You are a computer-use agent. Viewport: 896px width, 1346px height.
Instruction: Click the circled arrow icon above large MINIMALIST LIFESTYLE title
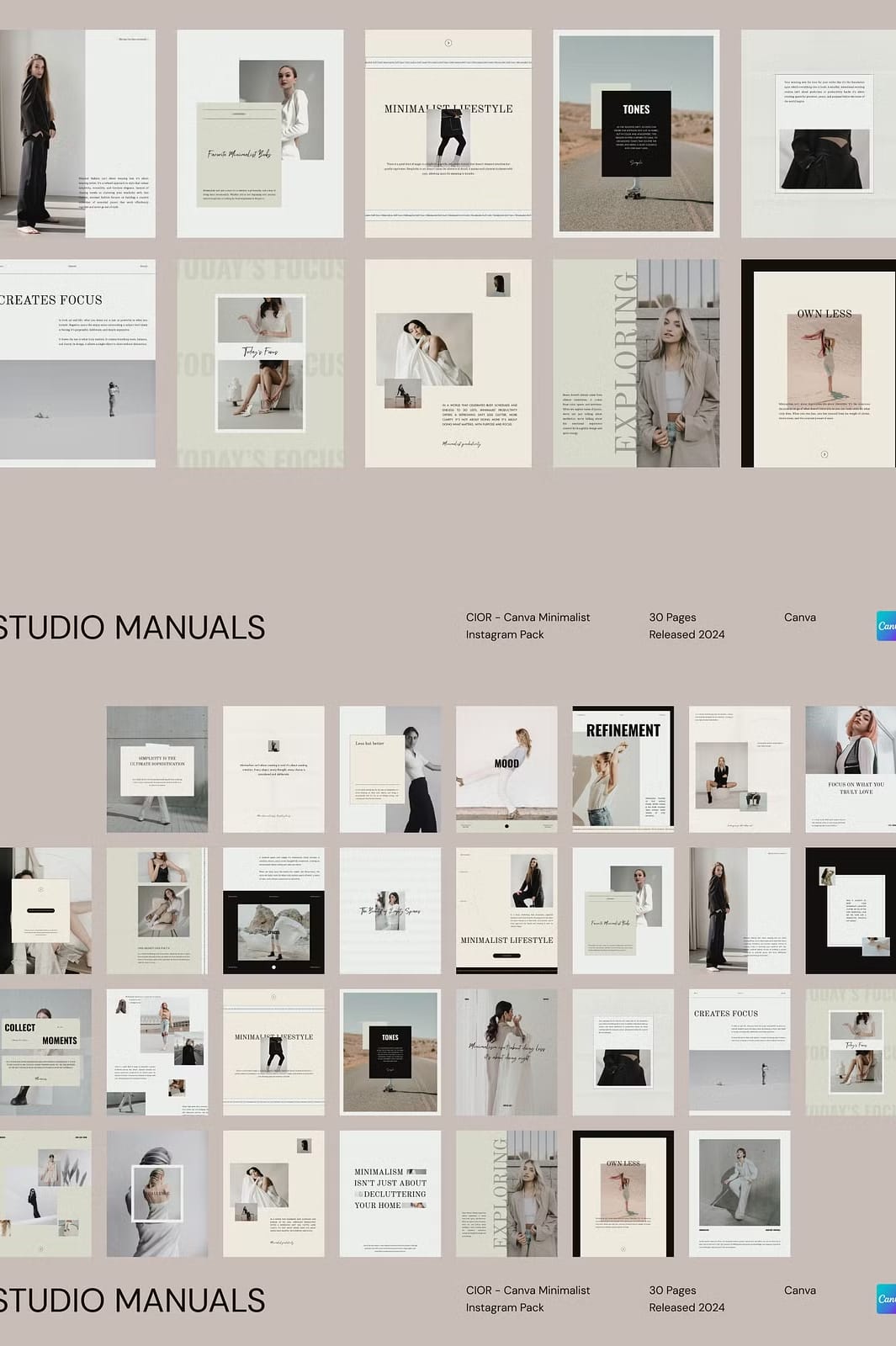(448, 43)
